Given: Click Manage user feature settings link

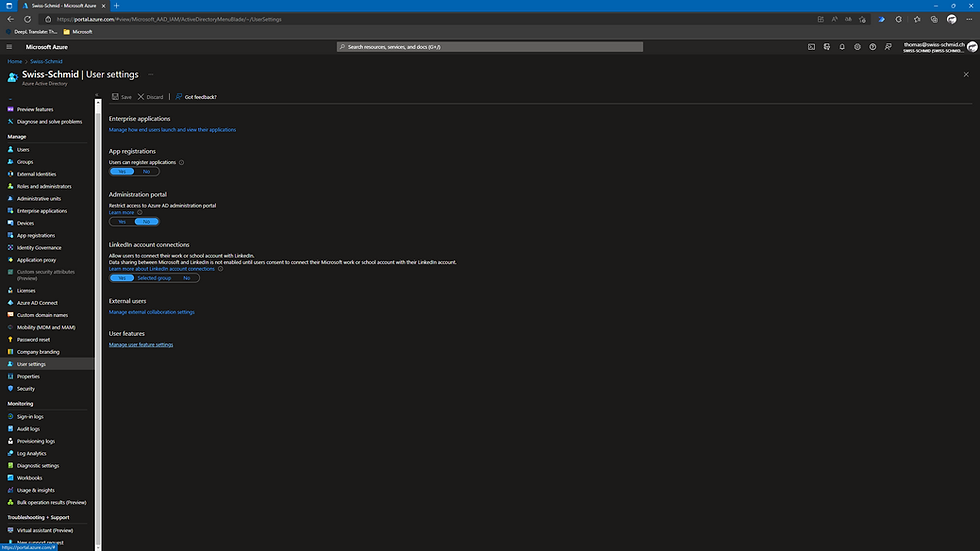Looking at the screenshot, I should pyautogui.click(x=141, y=344).
